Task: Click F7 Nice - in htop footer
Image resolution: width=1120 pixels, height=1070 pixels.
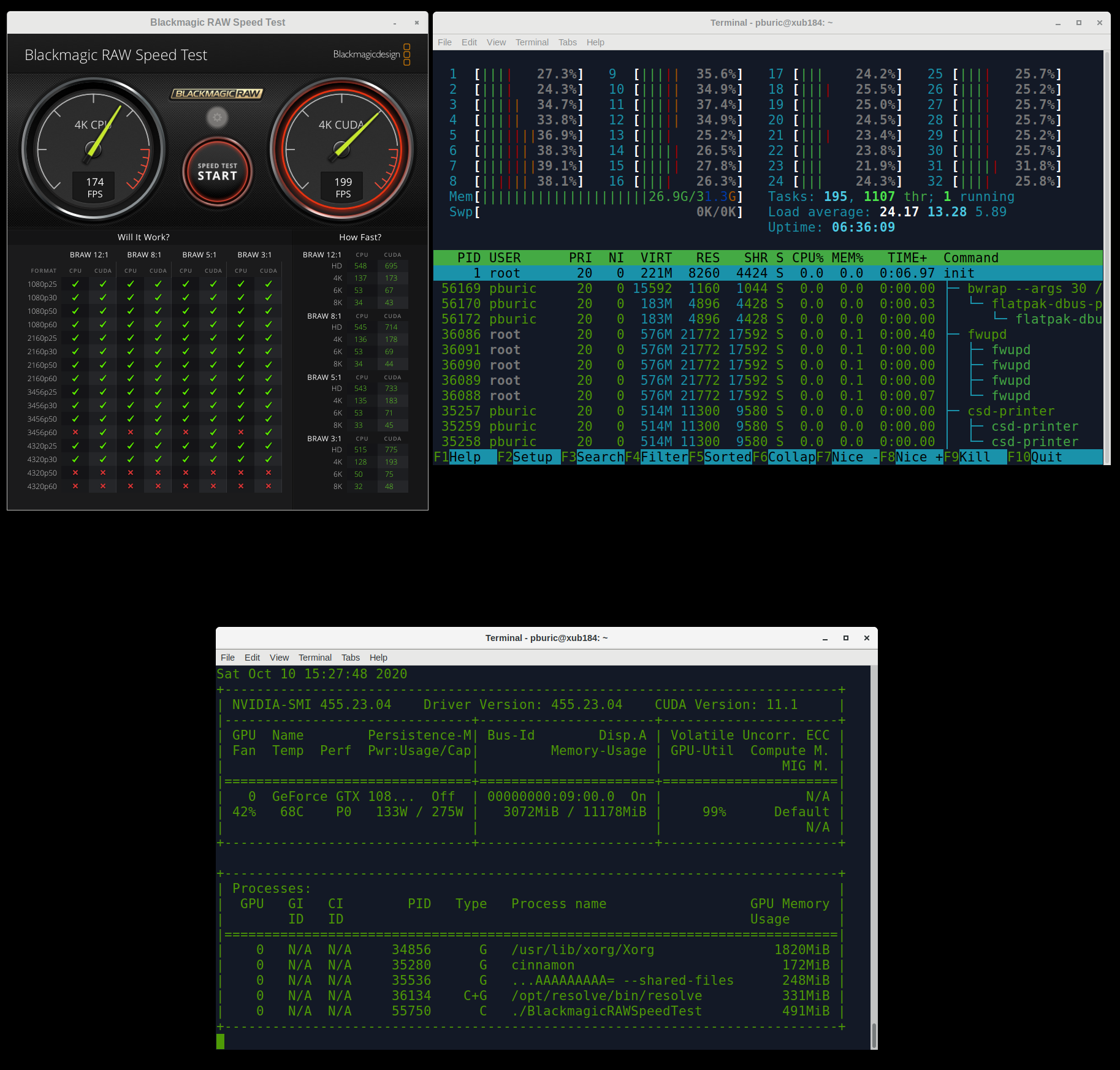Action: (848, 457)
